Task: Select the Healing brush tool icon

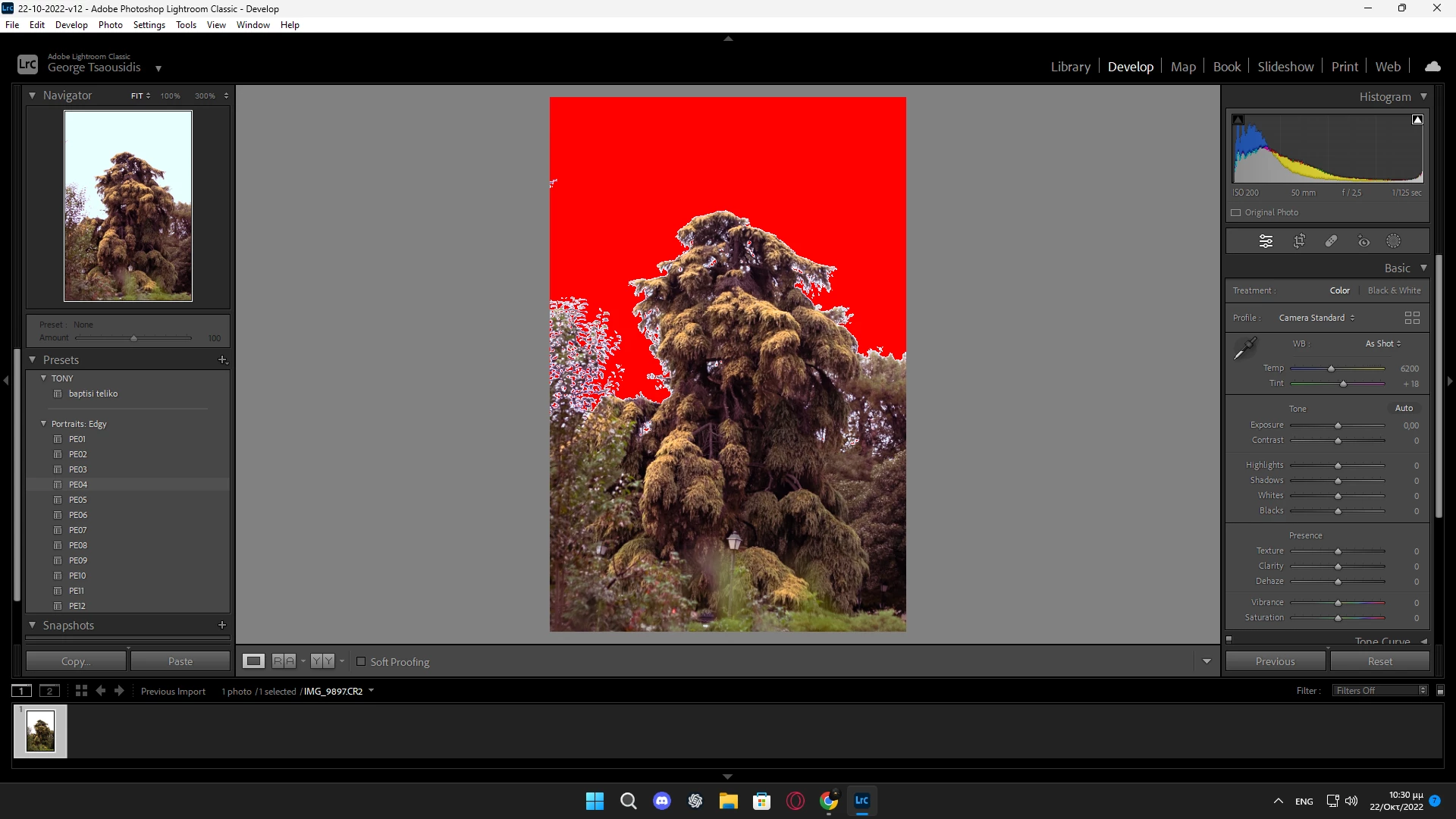Action: [1331, 241]
